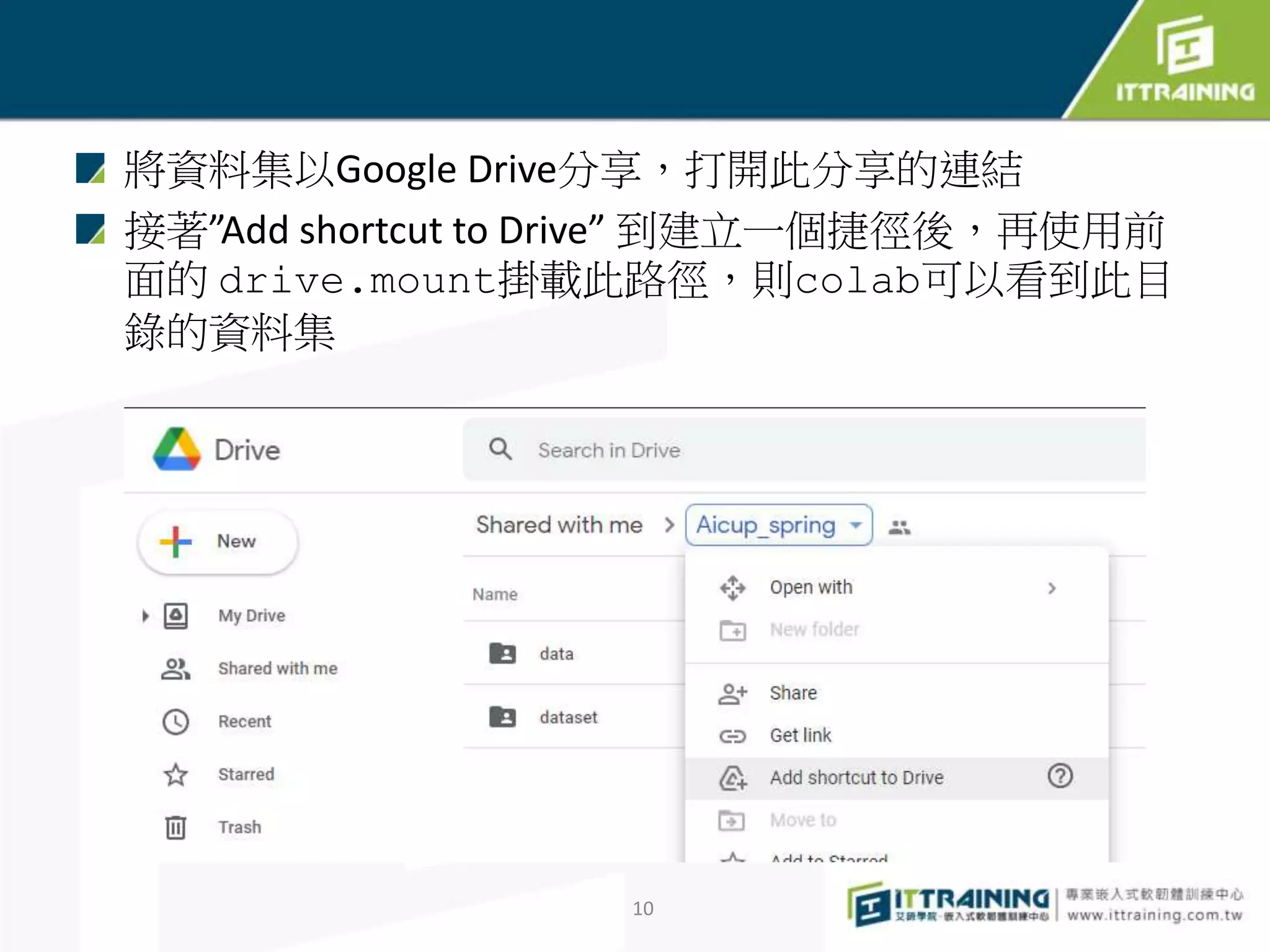1270x952 pixels.
Task: Go to Shared with me breadcrumb
Action: point(559,525)
